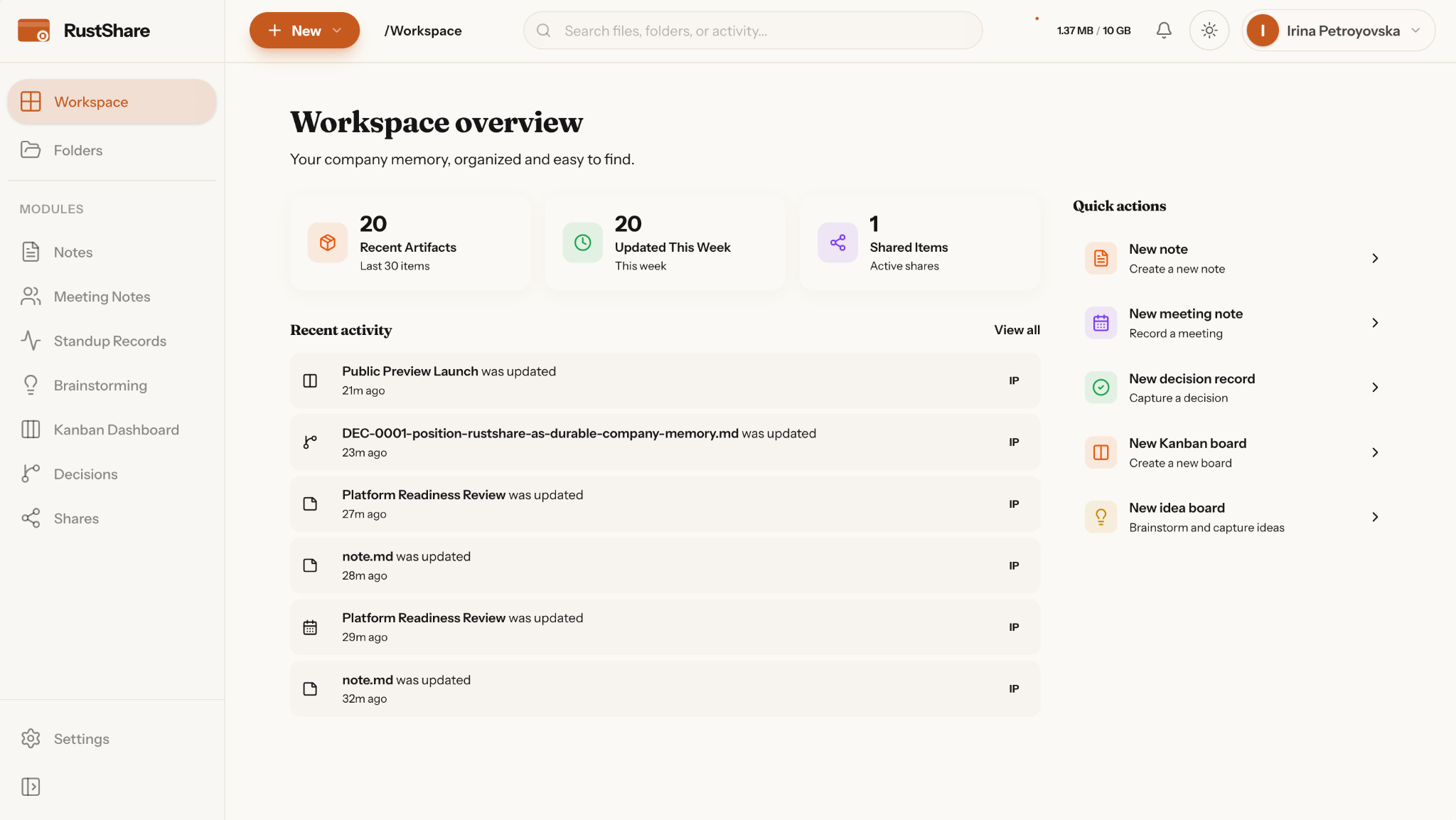Select Workspace in the sidebar

coord(112,102)
